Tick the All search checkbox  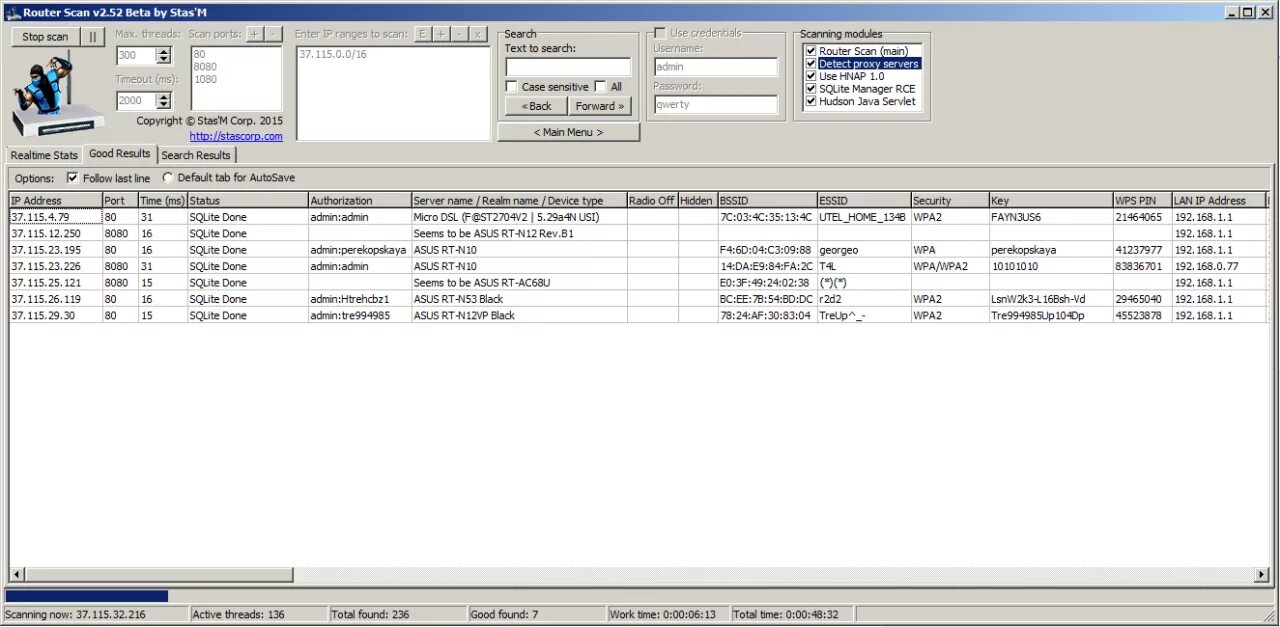(601, 87)
